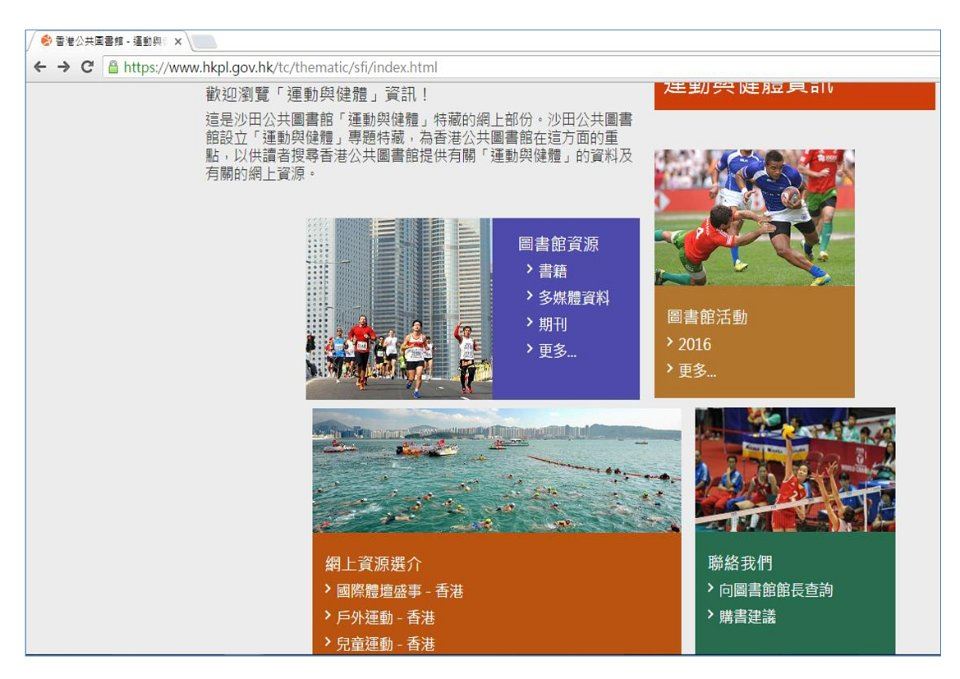Click the rugby players photo
The height and width of the screenshot is (679, 960).
[754, 217]
